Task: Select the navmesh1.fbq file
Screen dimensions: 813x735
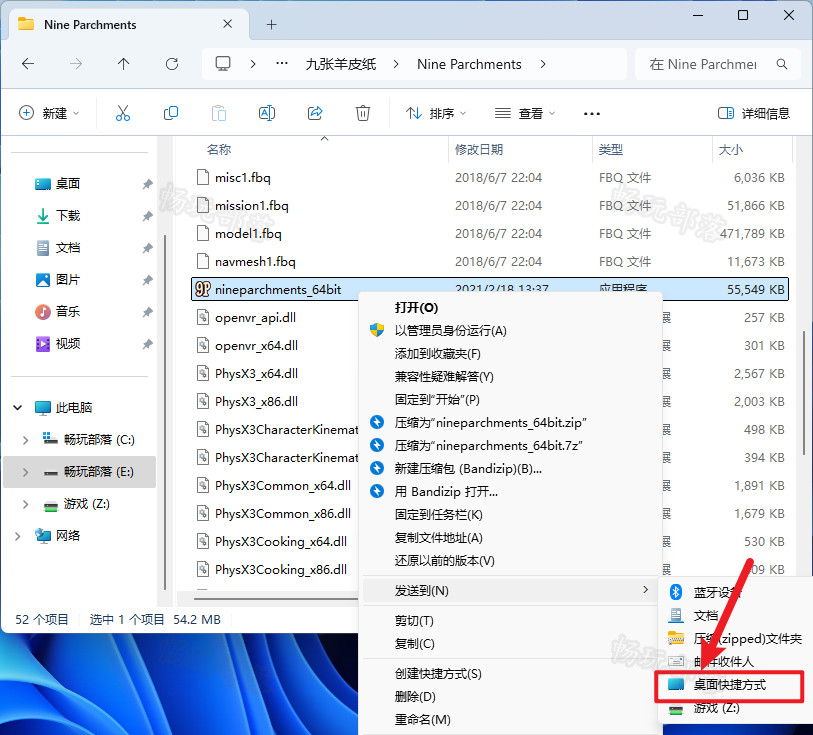Action: (490, 262)
